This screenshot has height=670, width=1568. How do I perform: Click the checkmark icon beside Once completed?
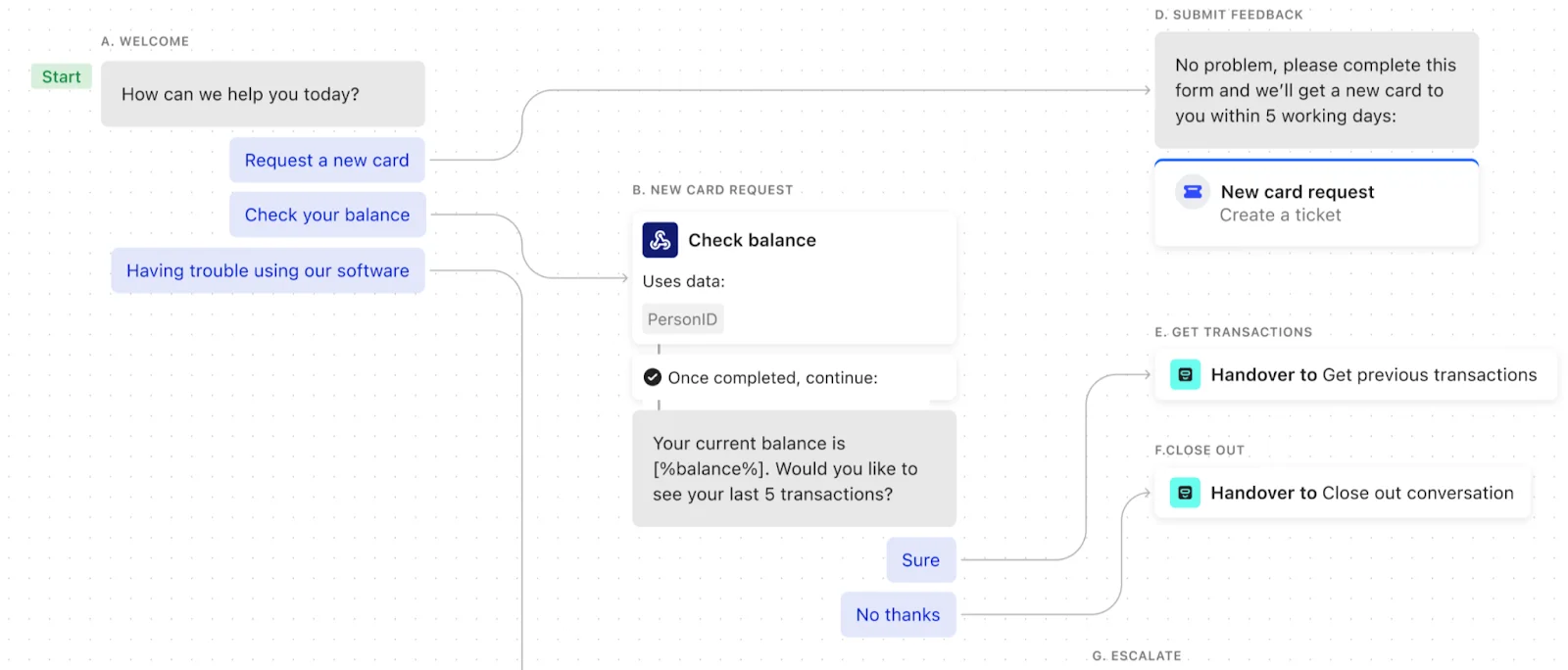653,377
